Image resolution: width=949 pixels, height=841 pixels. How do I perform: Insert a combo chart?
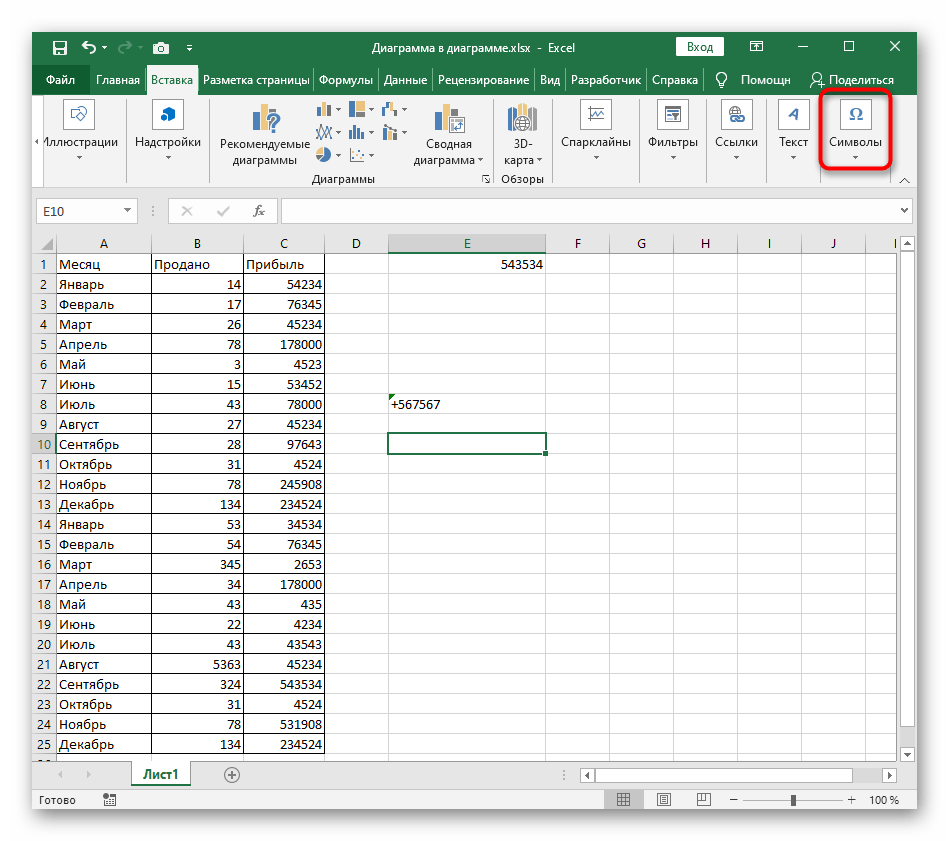390,132
